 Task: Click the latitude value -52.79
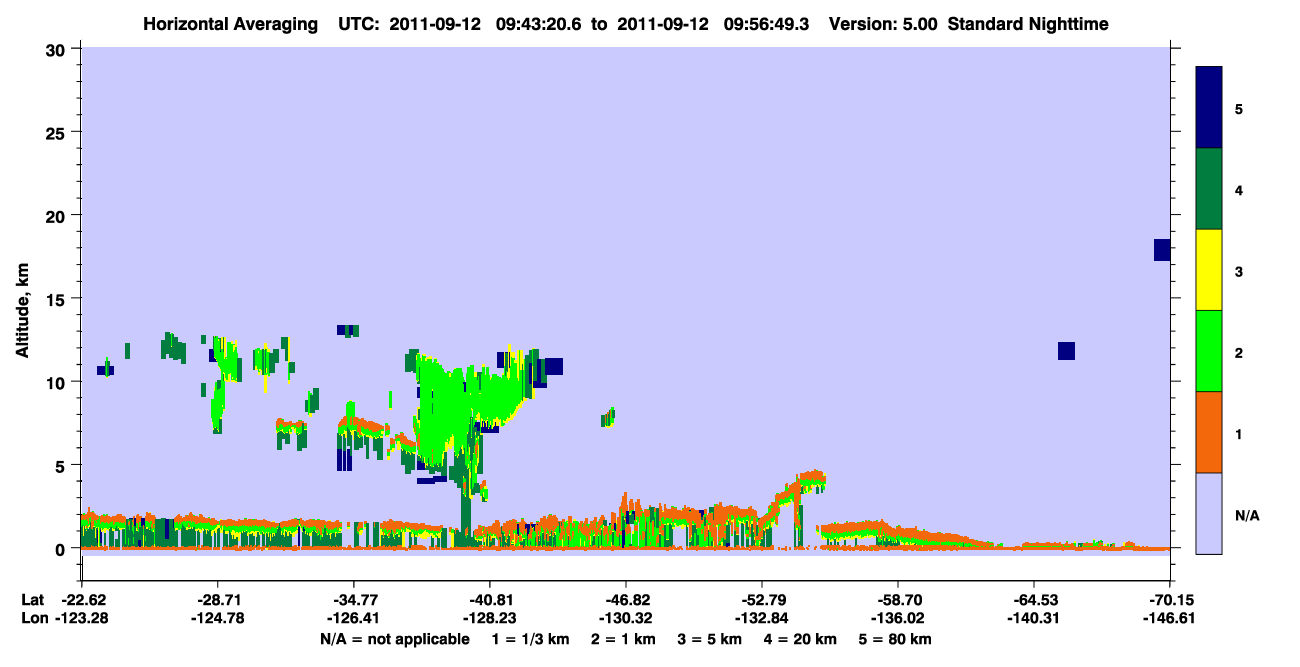(761, 600)
